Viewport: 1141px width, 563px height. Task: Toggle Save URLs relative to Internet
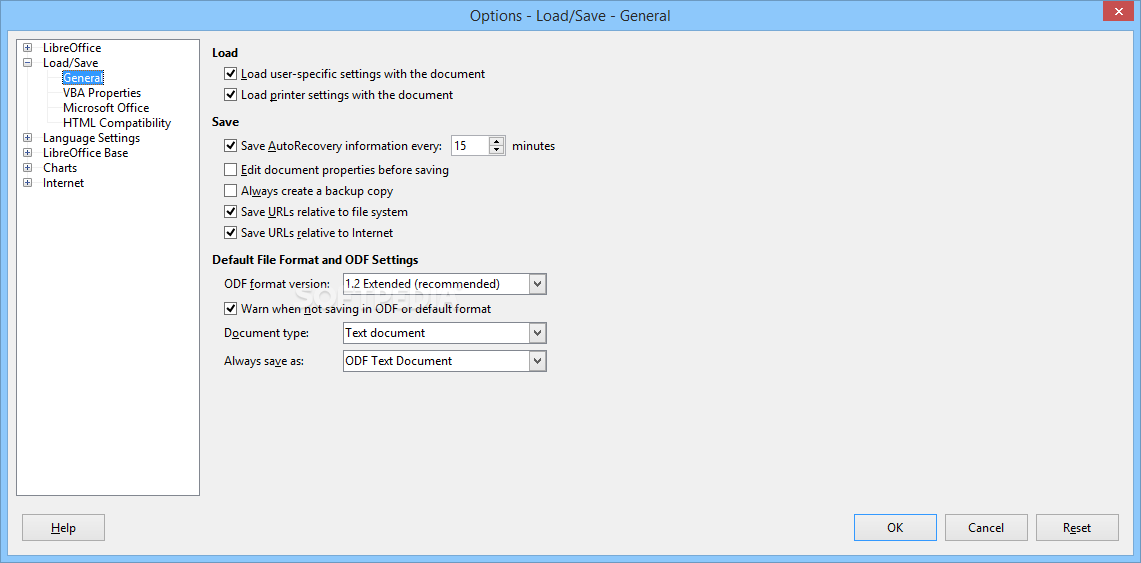pyautogui.click(x=231, y=233)
